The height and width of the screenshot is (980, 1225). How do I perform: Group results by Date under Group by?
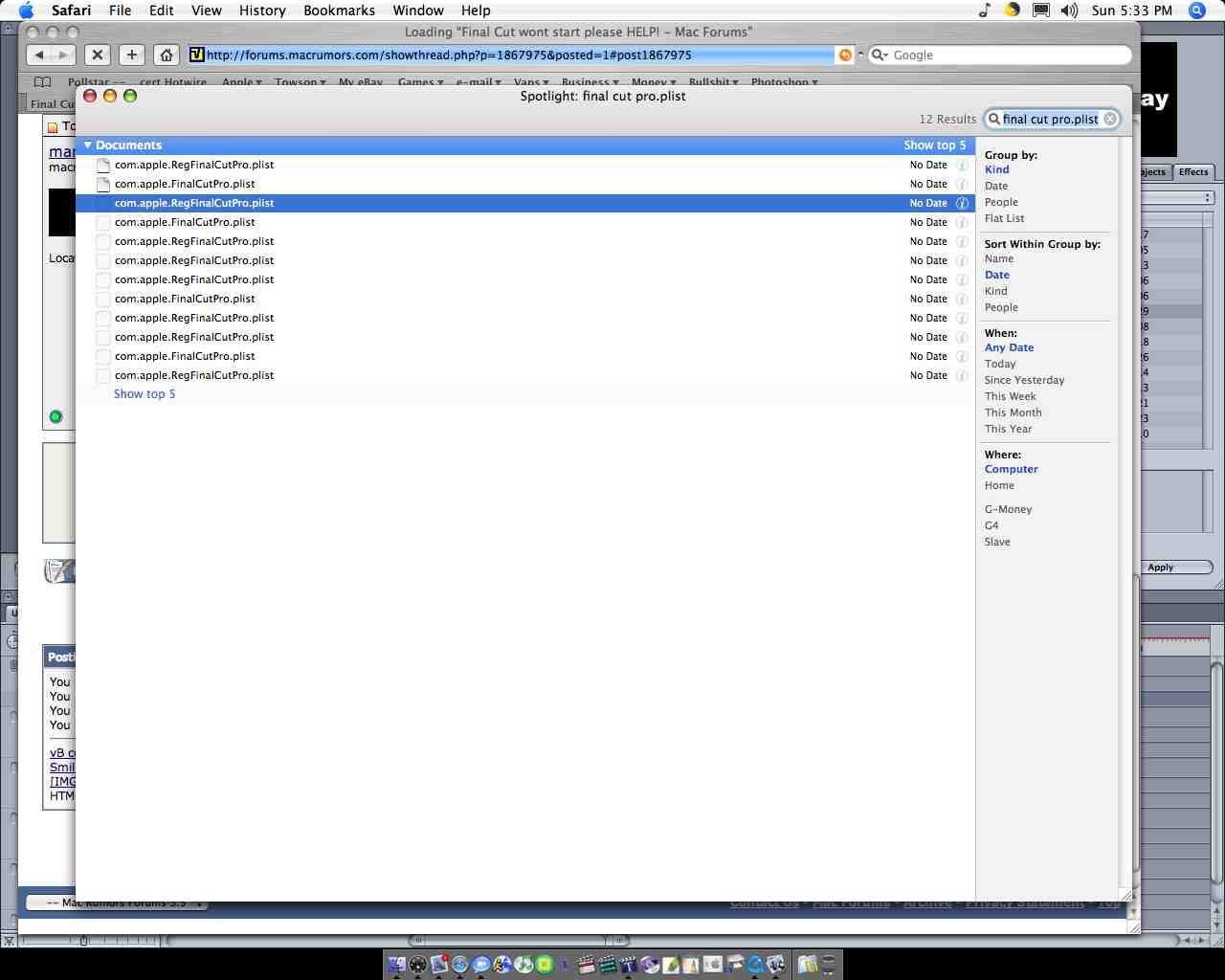pyautogui.click(x=995, y=186)
